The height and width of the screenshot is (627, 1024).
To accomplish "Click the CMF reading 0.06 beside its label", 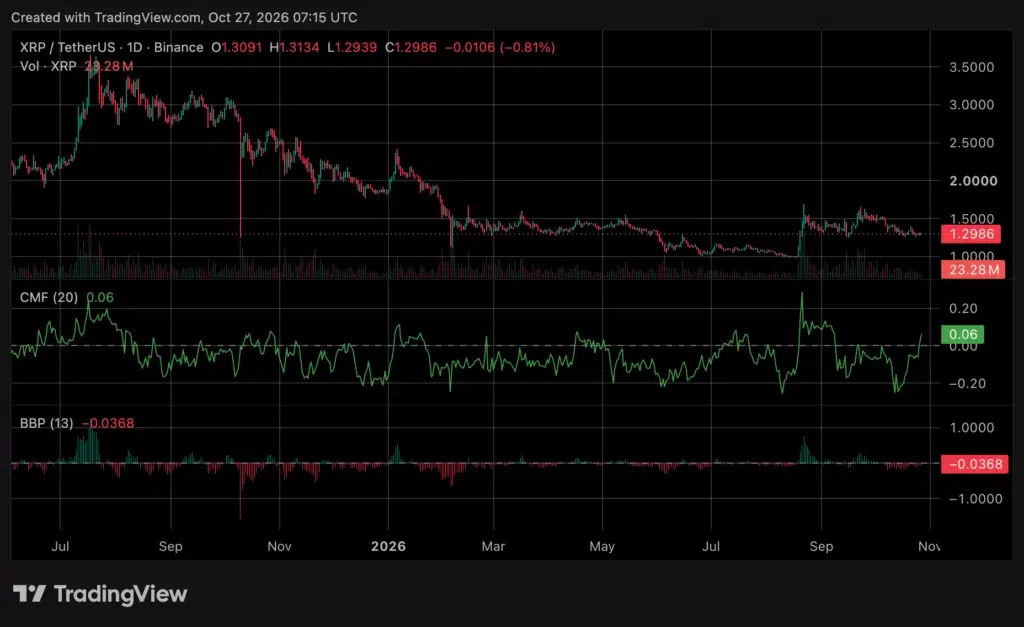I will click(x=100, y=297).
